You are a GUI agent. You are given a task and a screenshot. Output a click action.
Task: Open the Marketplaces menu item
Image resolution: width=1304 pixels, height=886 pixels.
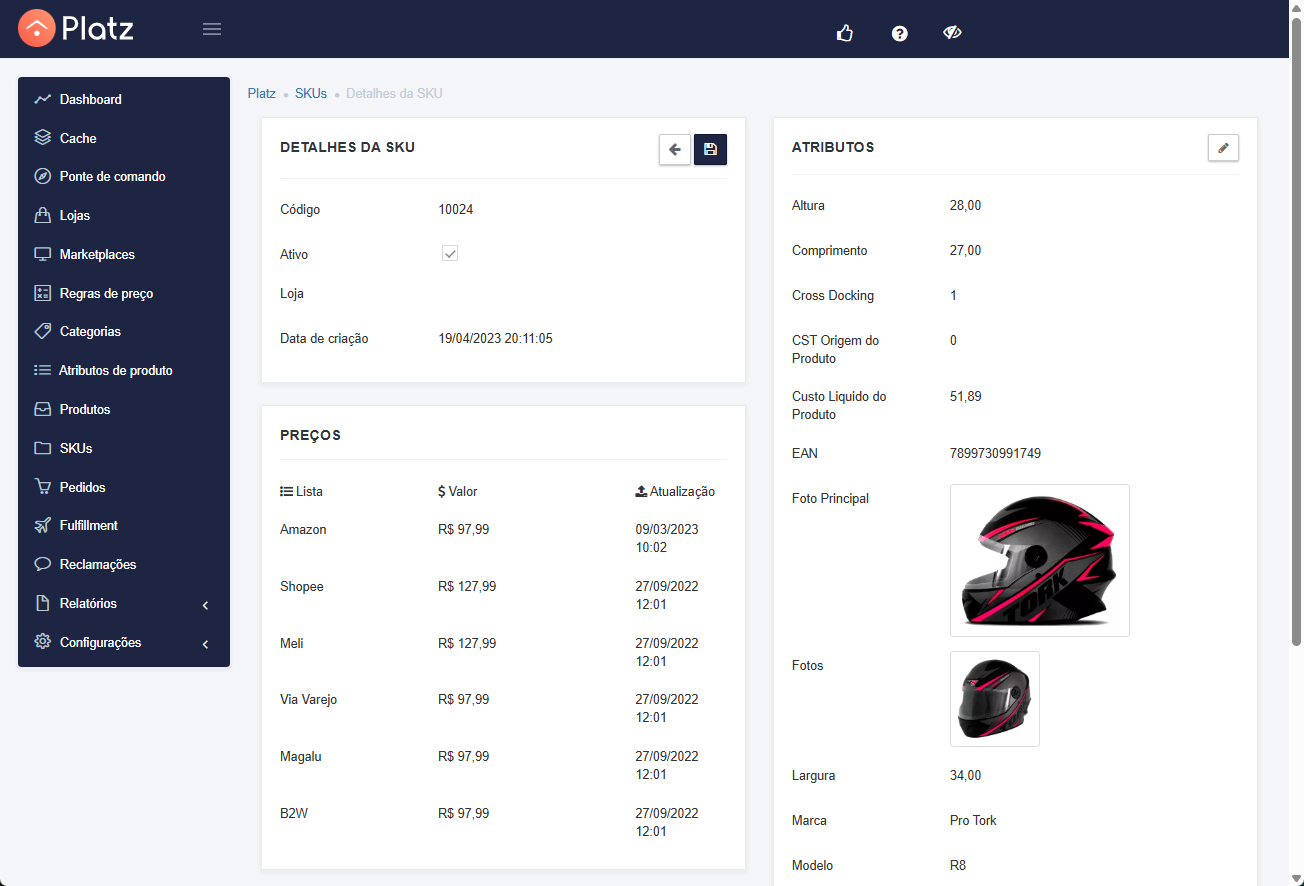point(124,254)
